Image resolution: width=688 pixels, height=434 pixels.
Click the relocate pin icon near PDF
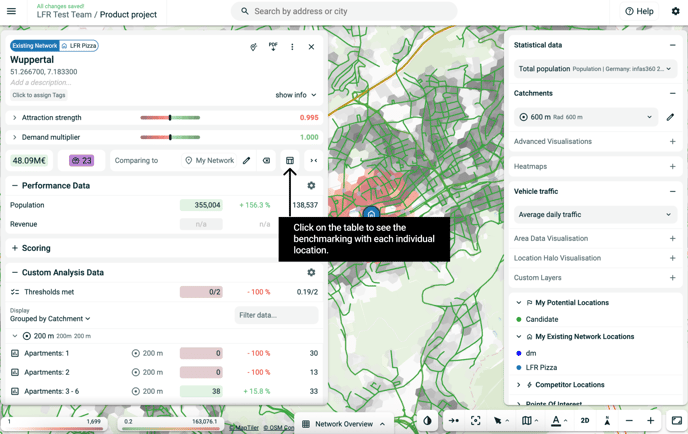pos(254,47)
